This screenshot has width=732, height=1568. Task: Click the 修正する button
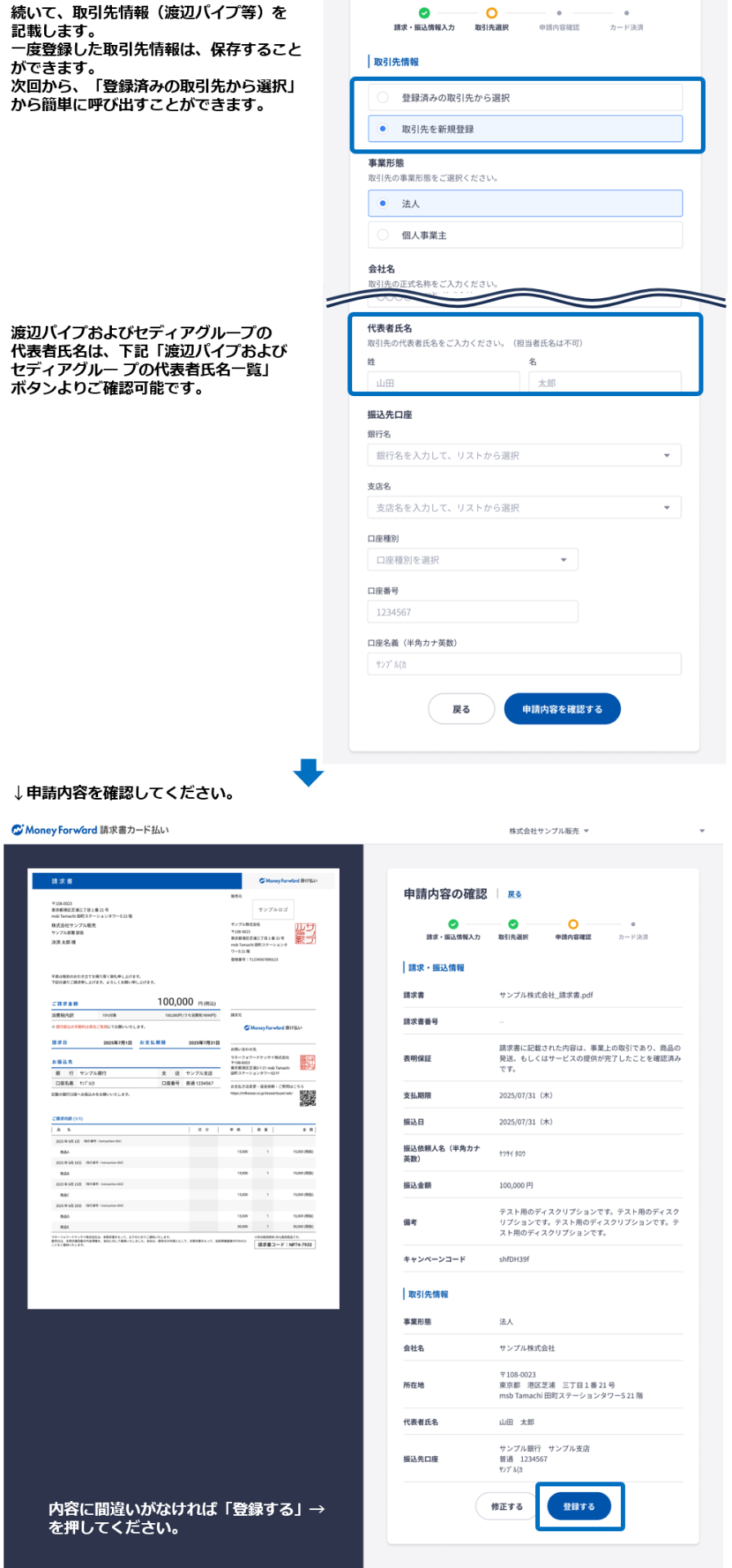(507, 1506)
